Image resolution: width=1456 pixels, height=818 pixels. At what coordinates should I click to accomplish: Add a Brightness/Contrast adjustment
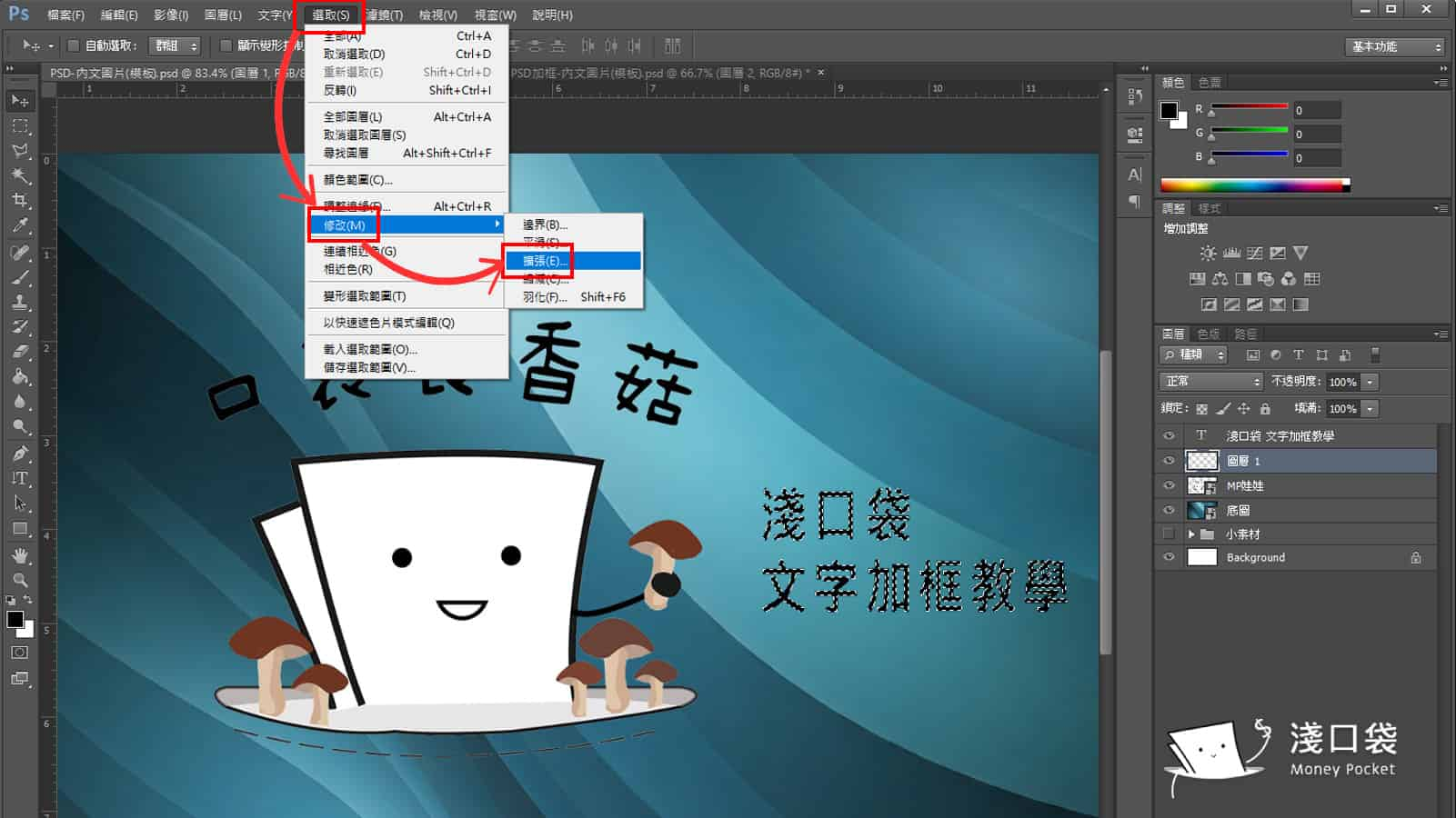point(1208,253)
